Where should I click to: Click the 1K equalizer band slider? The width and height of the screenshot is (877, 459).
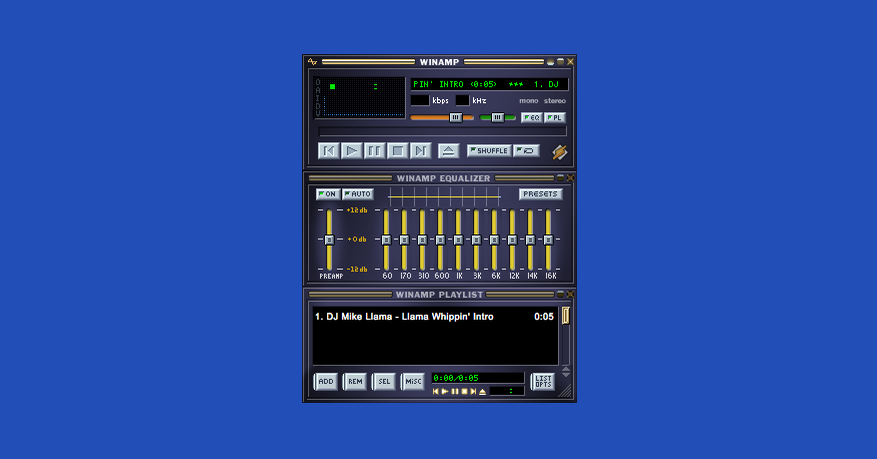click(458, 240)
